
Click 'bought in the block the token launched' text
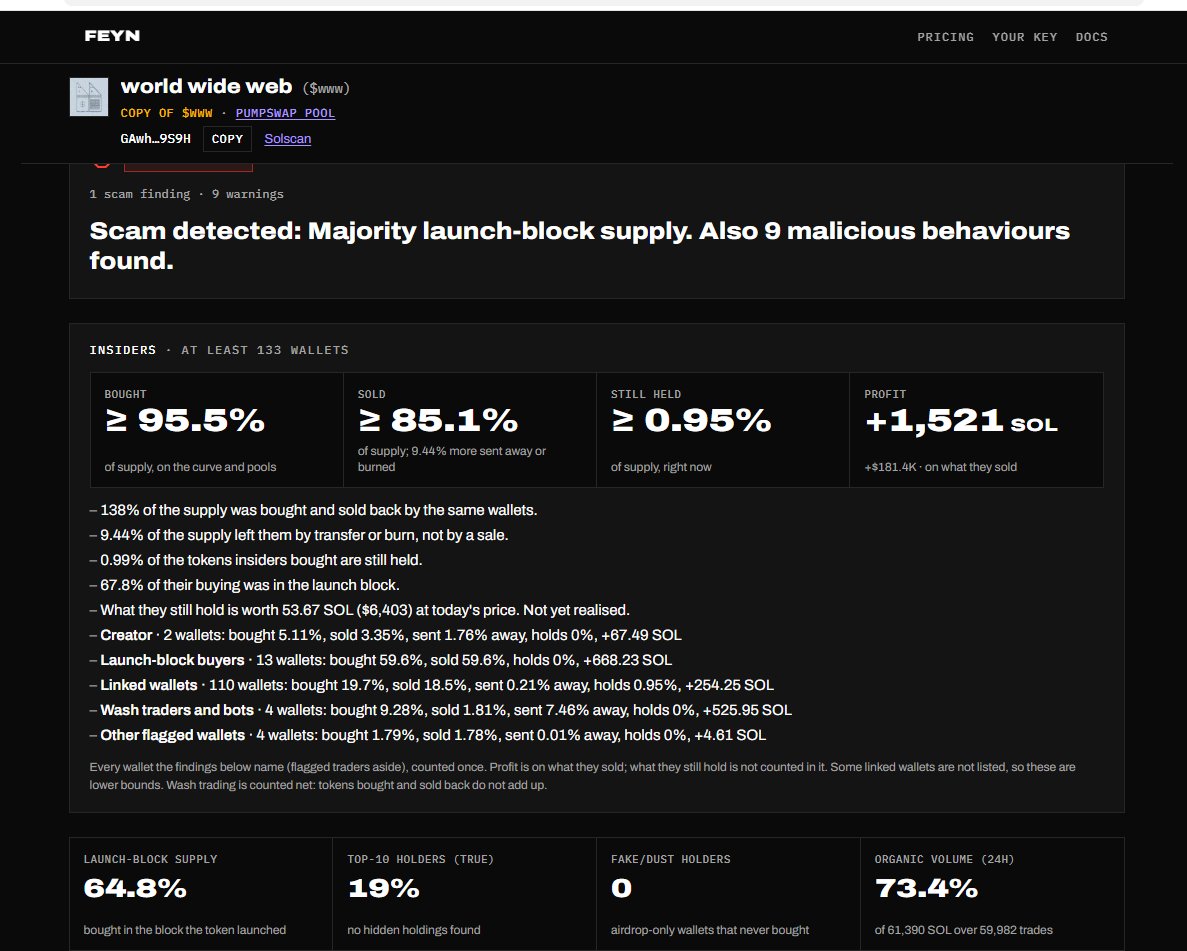[x=185, y=930]
